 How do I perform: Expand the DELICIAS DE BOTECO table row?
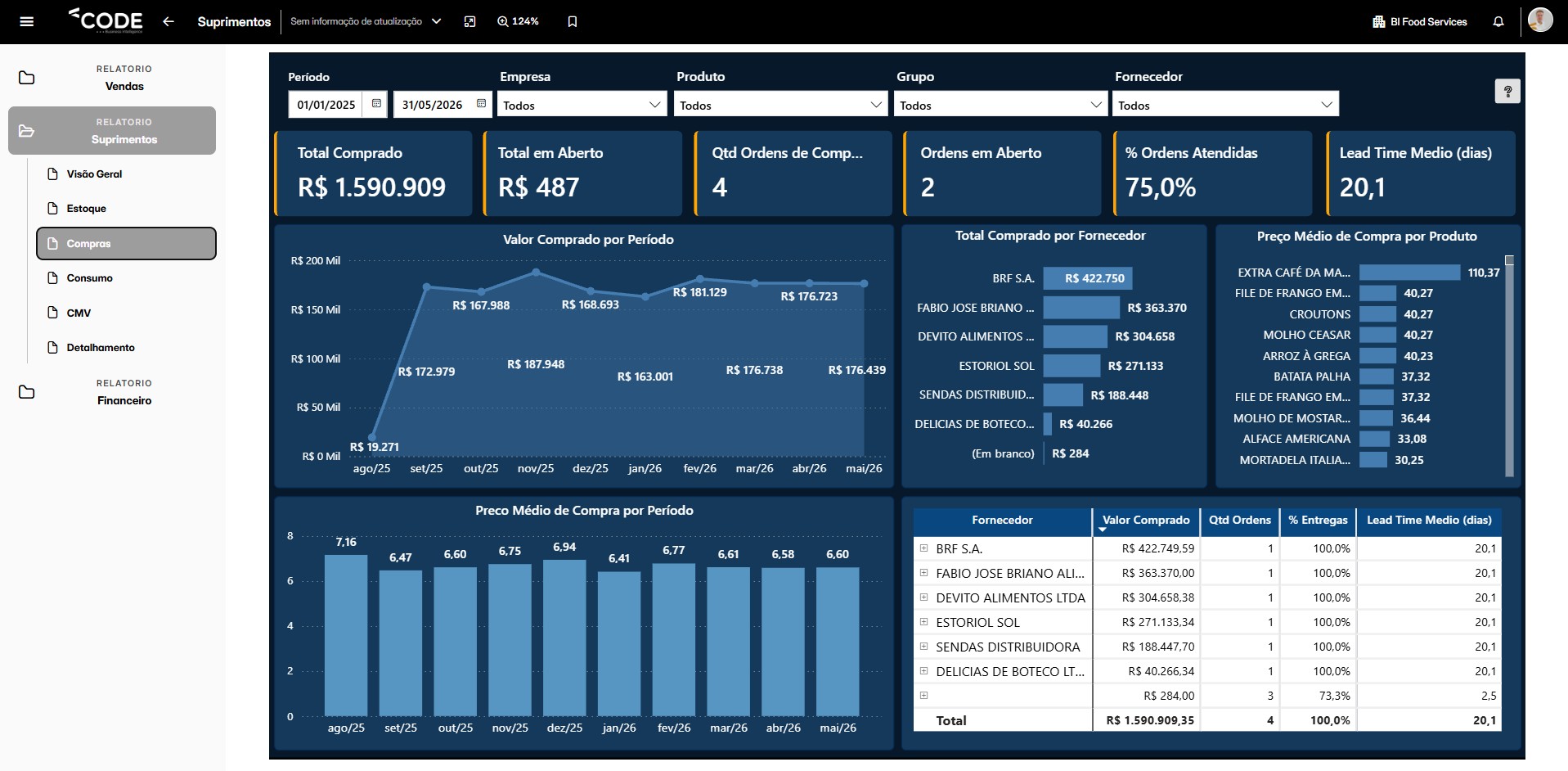[923, 671]
